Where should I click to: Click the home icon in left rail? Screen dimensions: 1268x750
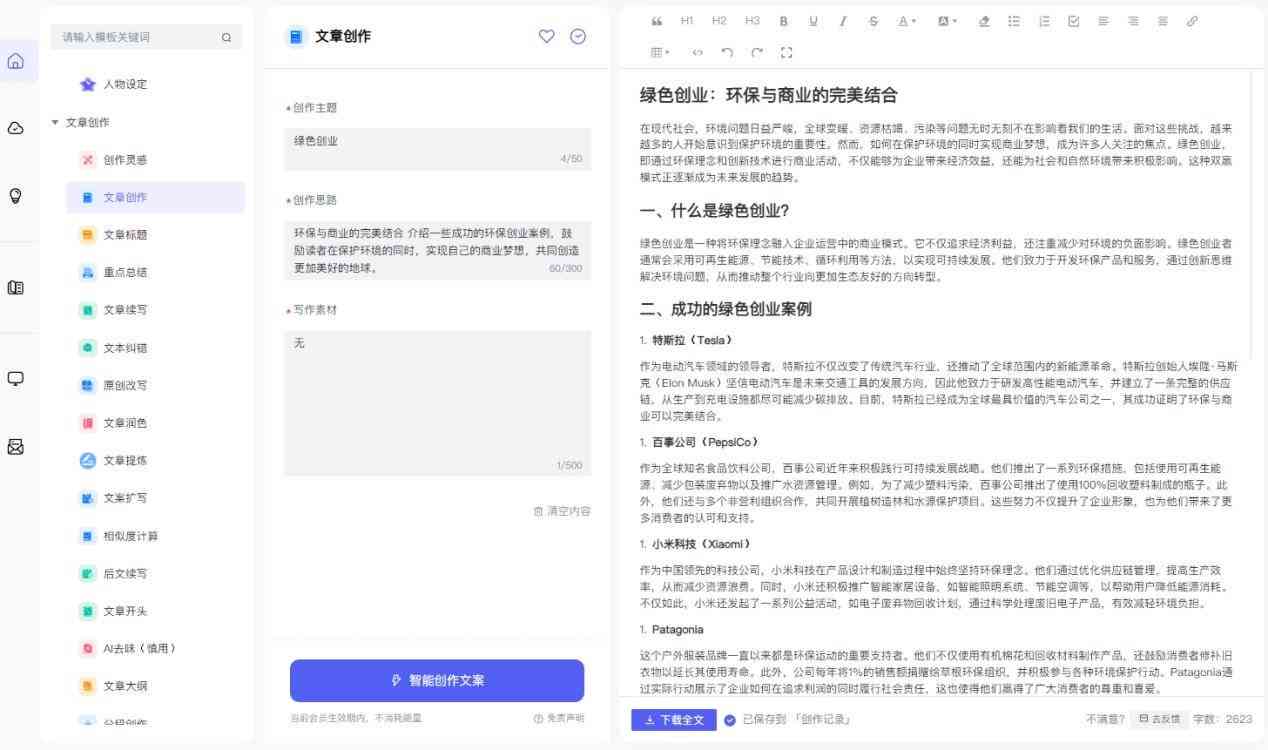pos(16,61)
